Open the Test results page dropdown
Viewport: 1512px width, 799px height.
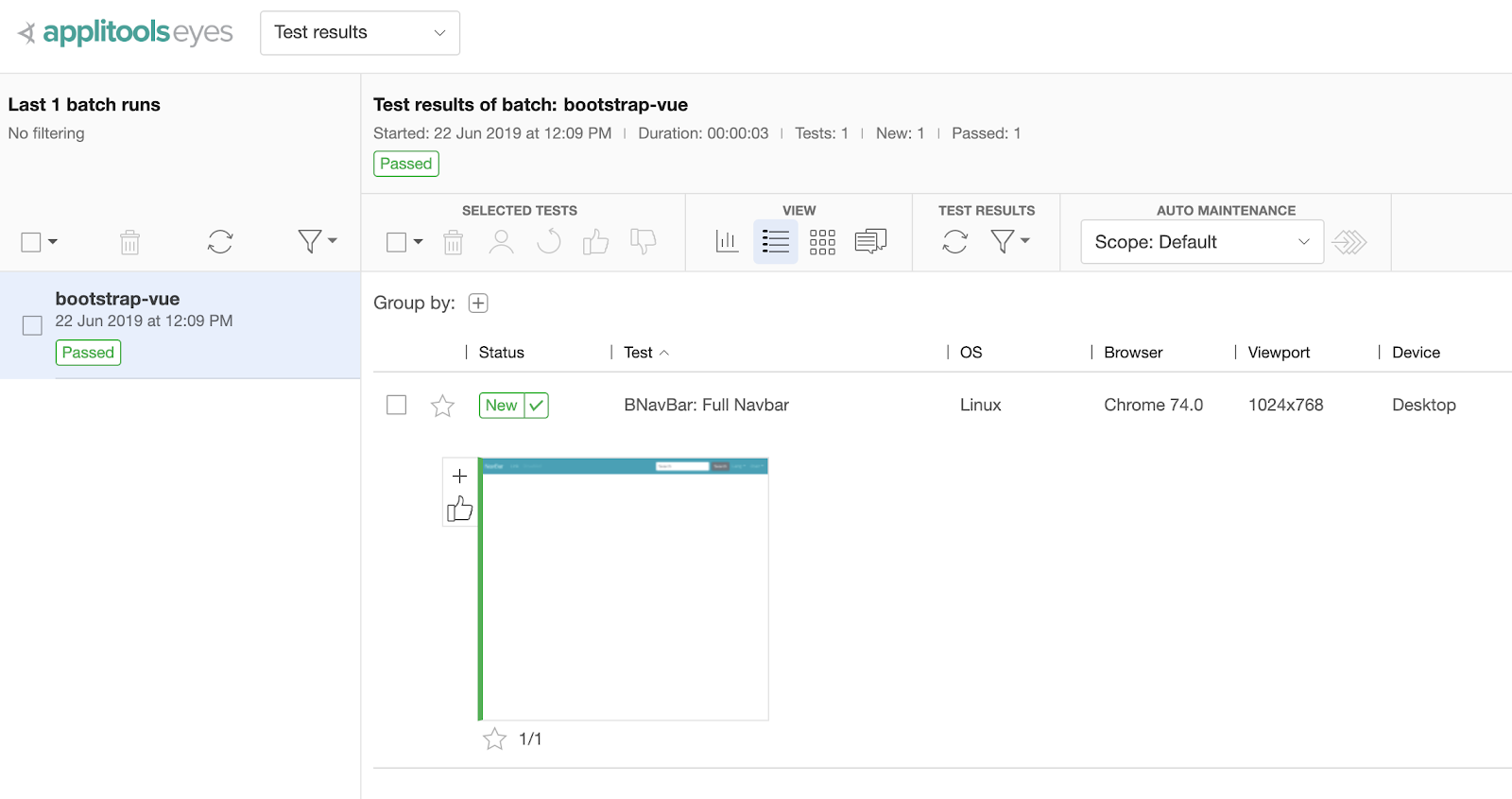coord(360,33)
